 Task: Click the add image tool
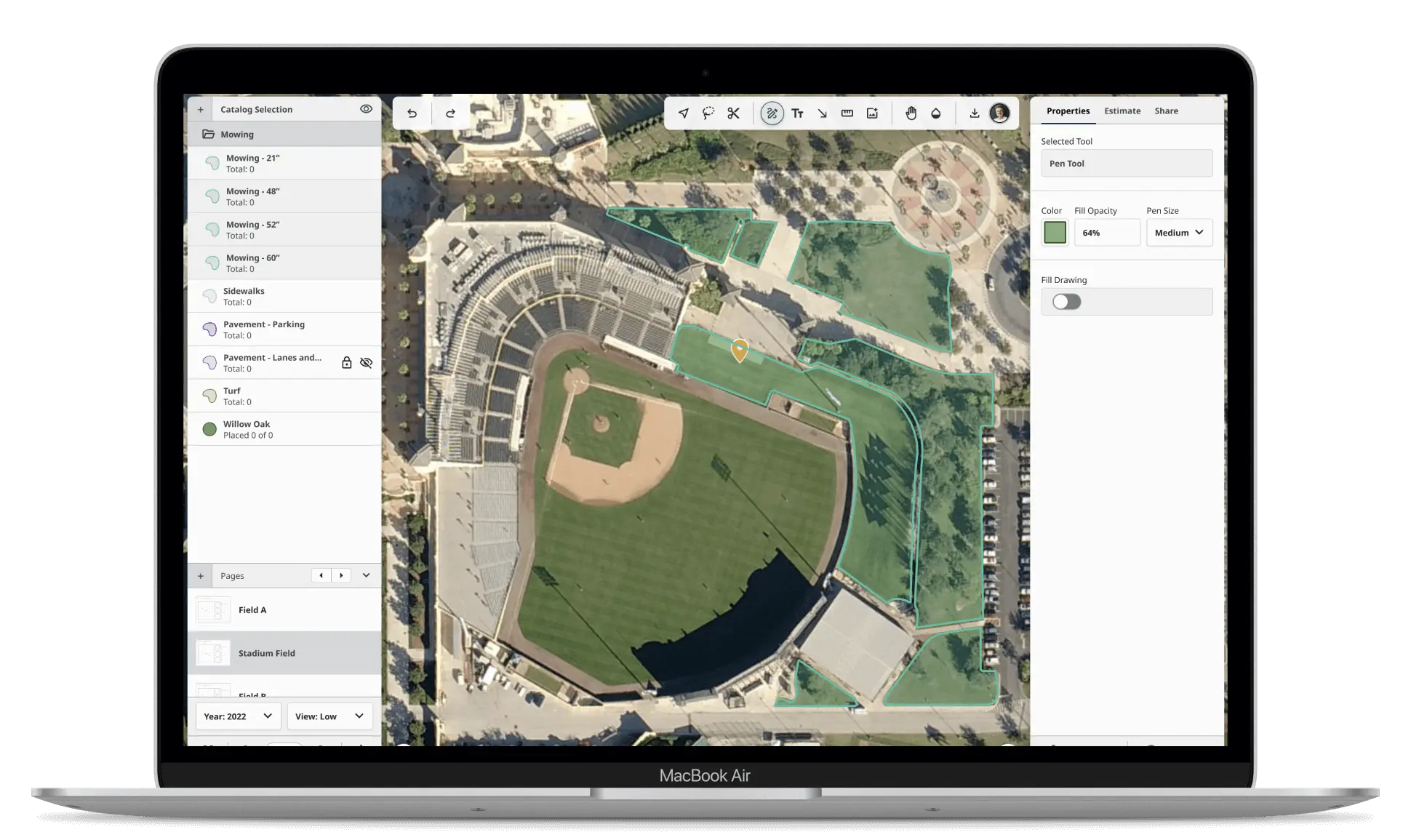tap(872, 113)
